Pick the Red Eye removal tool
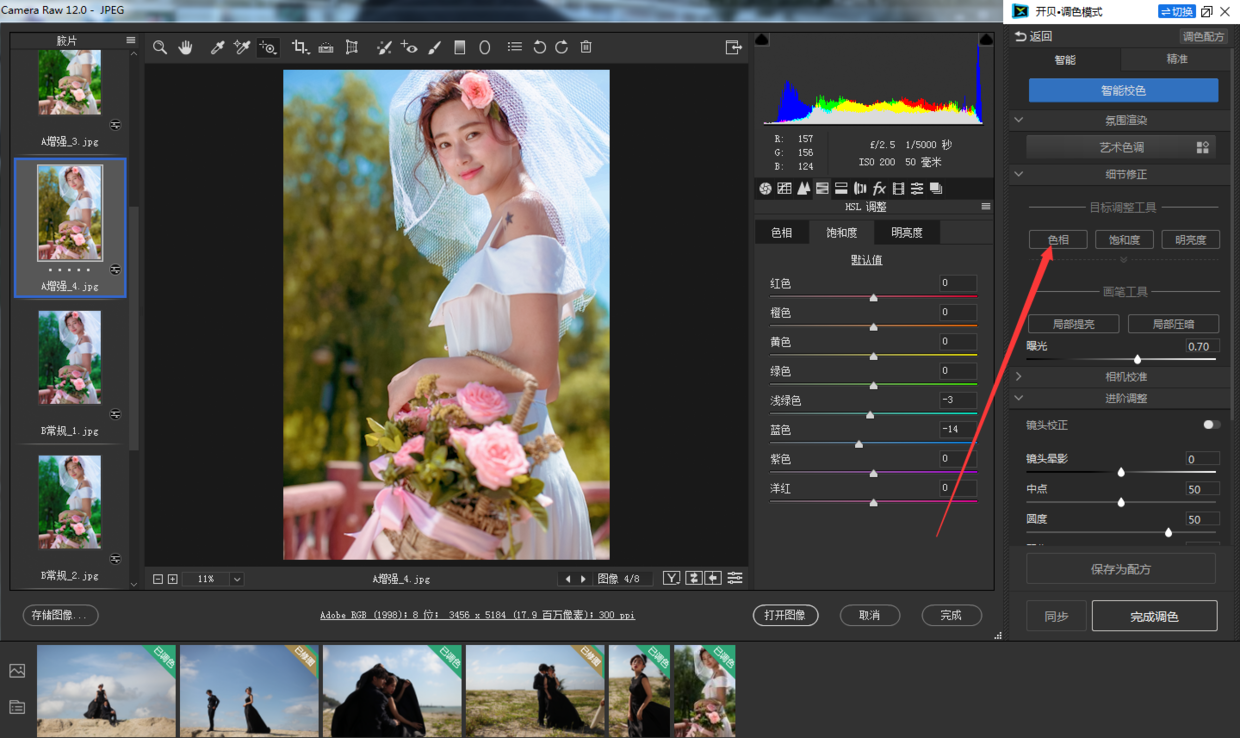The height and width of the screenshot is (738, 1240). click(x=409, y=47)
